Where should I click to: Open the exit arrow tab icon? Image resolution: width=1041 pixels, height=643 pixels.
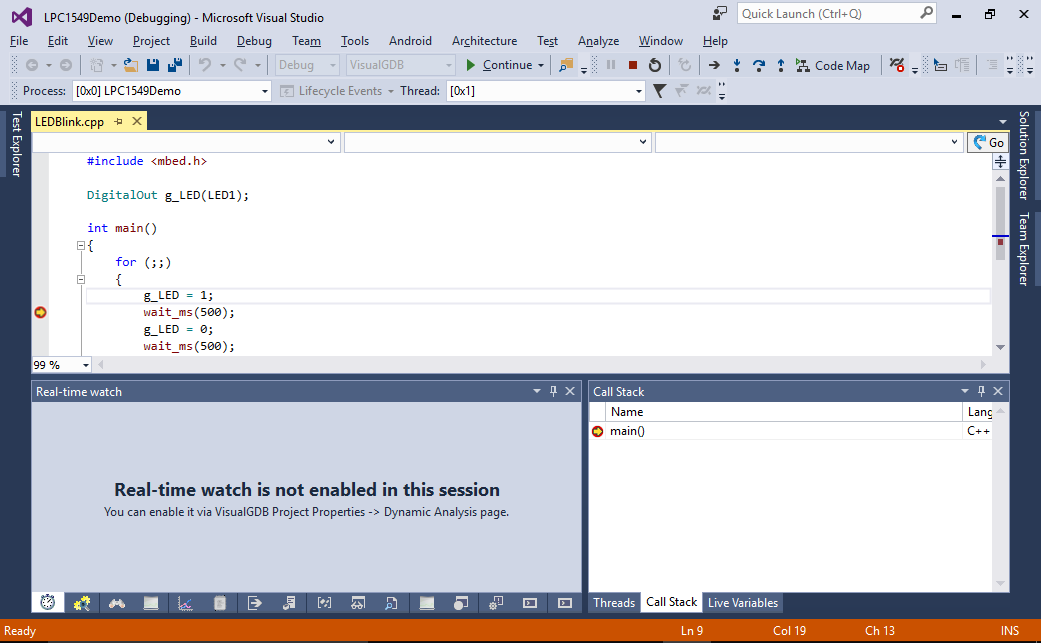[254, 603]
